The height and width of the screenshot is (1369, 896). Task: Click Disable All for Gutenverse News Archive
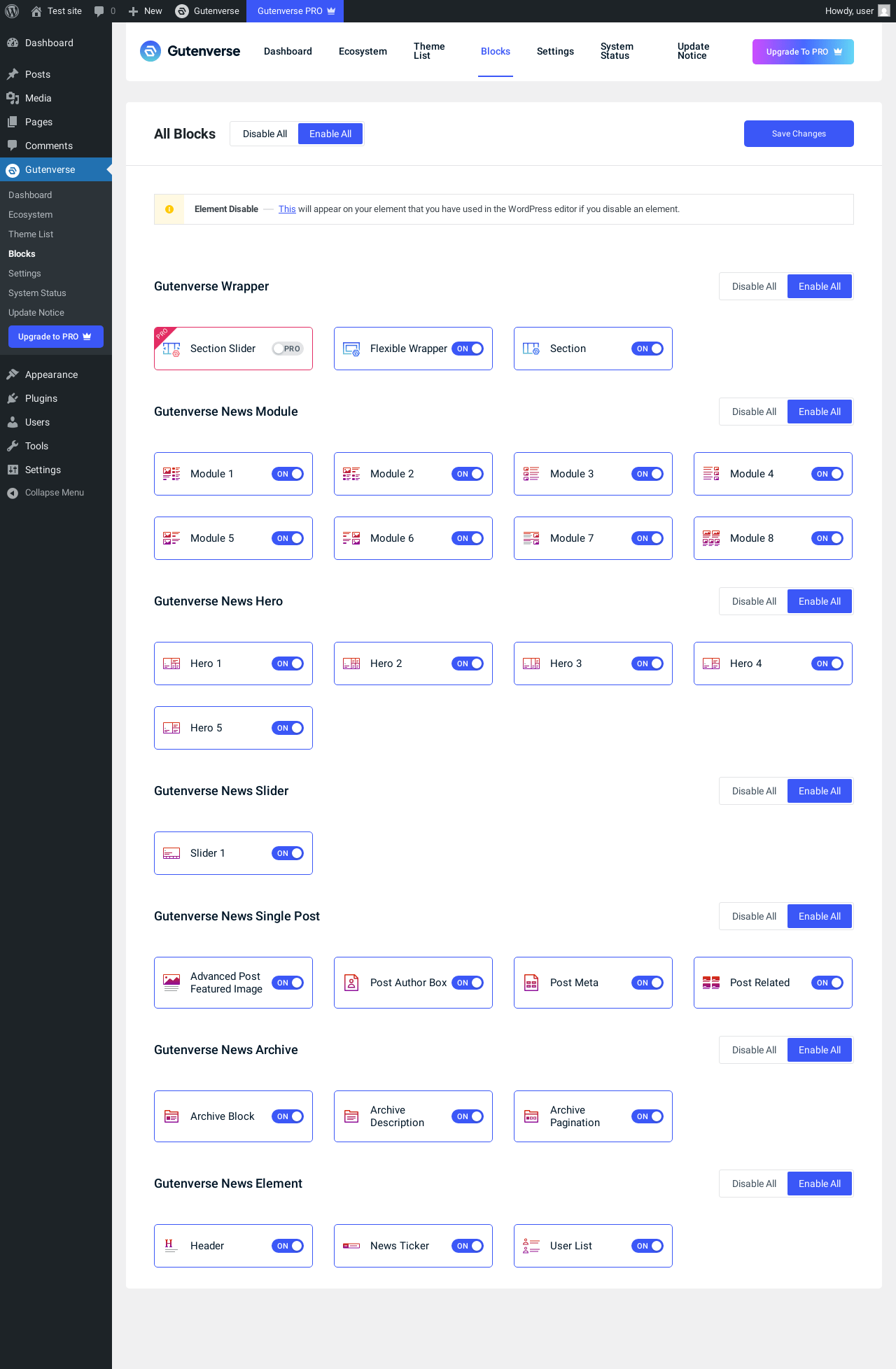click(x=754, y=1050)
